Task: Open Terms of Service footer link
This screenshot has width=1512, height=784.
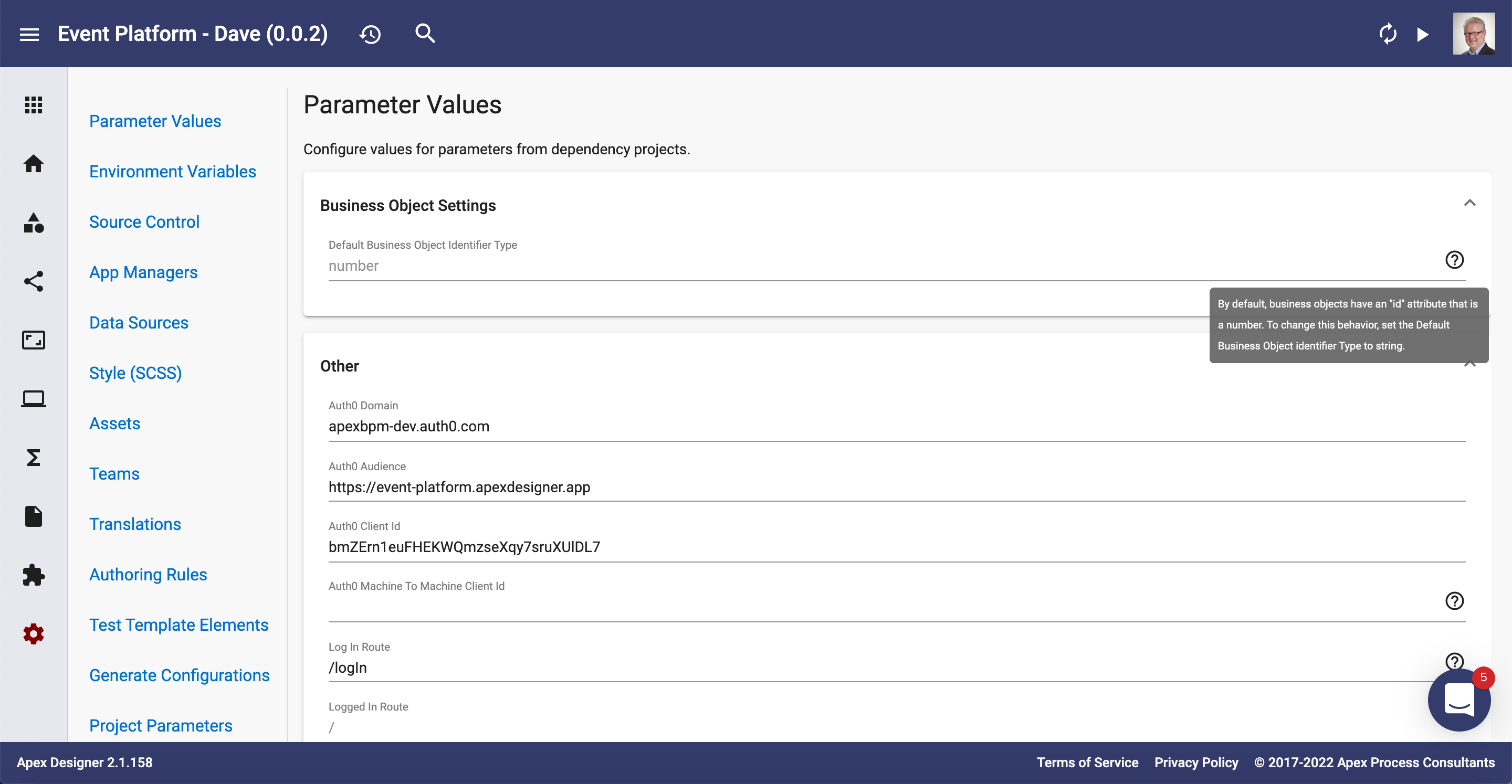Action: 1087,762
